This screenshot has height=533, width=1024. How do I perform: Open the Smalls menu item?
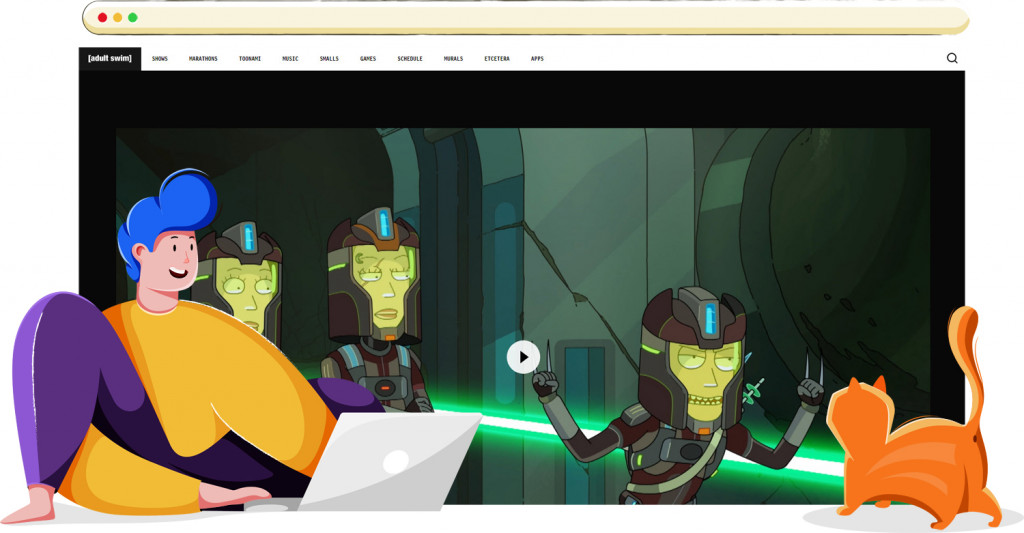coord(329,59)
